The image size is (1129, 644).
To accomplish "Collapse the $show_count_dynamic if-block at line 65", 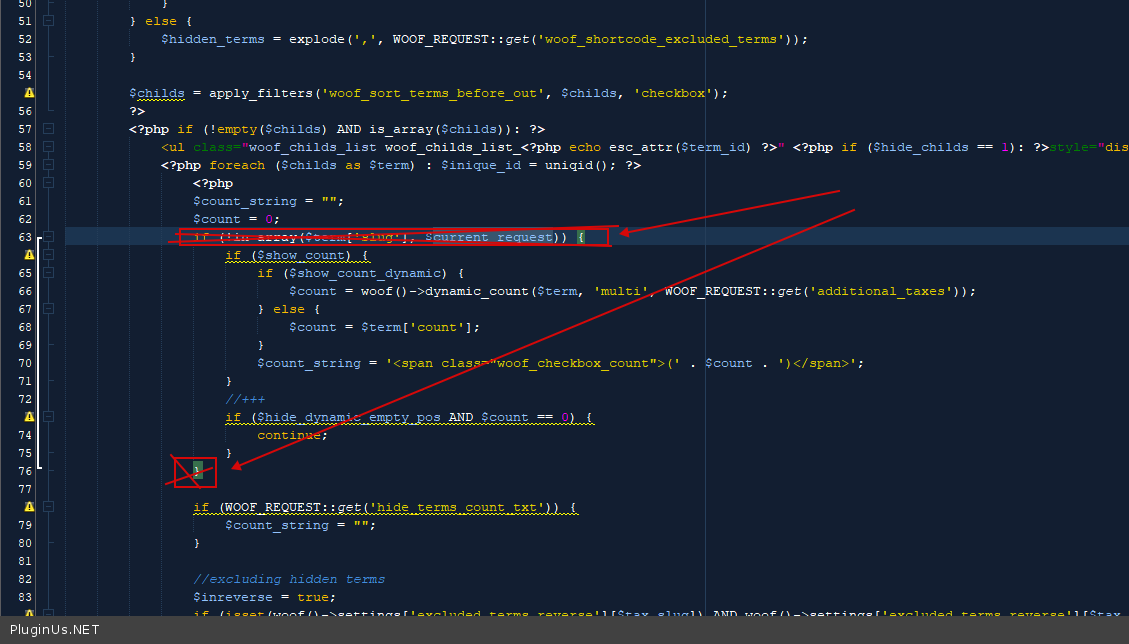I will point(49,273).
